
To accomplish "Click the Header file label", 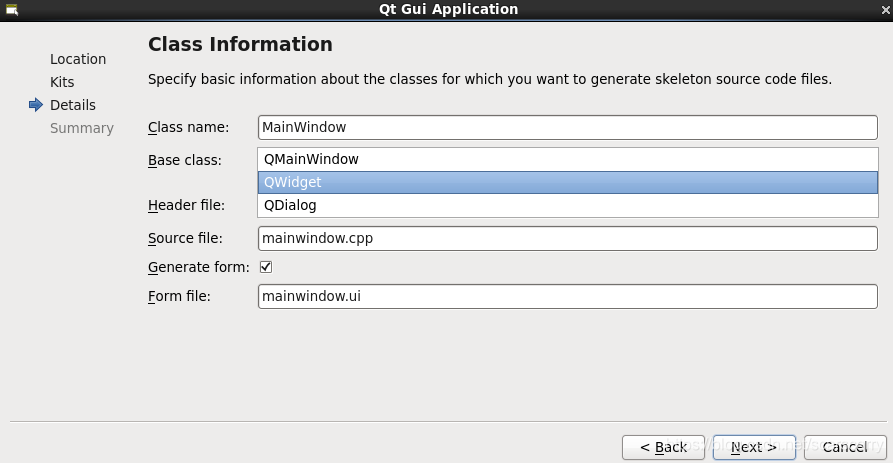I will click(186, 205).
